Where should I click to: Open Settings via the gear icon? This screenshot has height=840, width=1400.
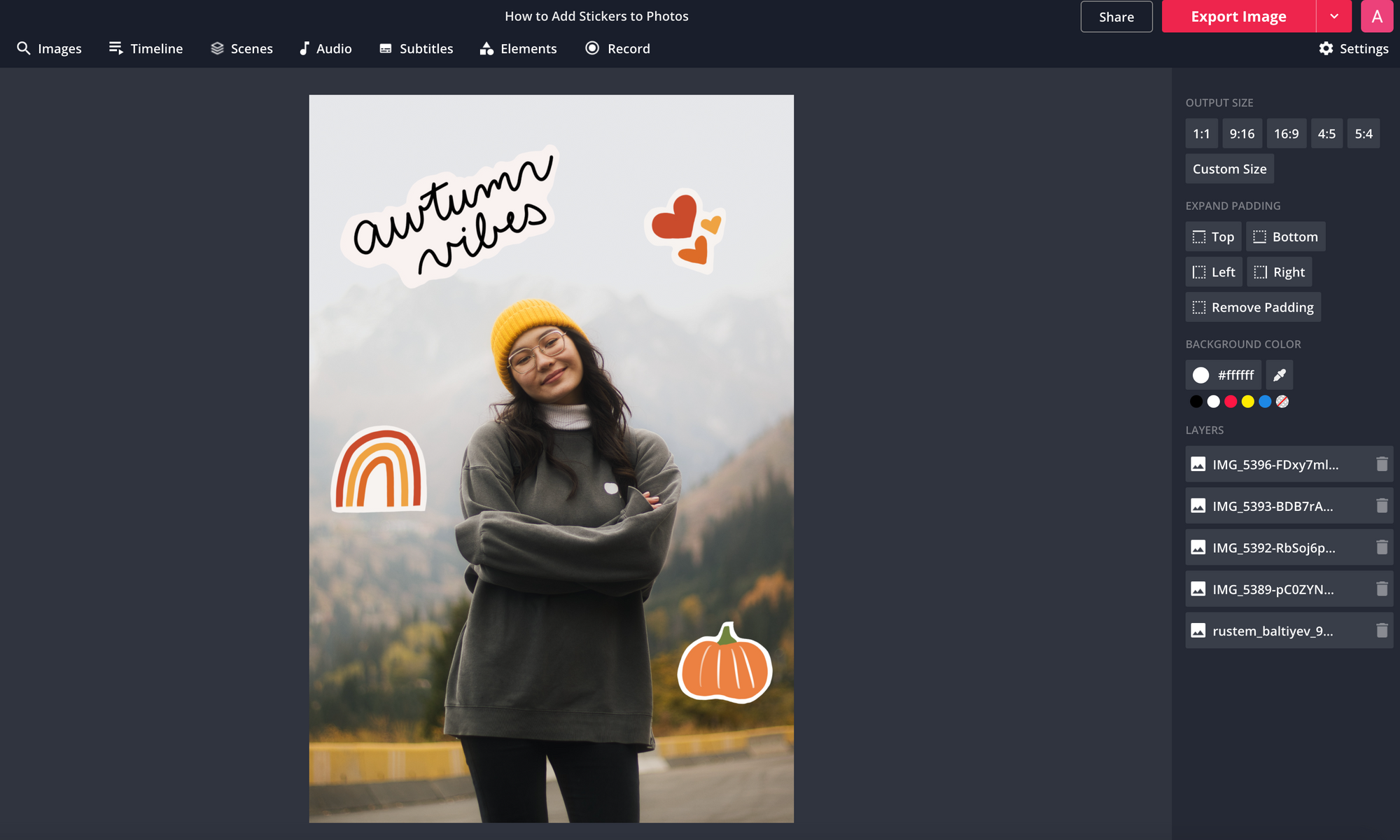point(1326,48)
